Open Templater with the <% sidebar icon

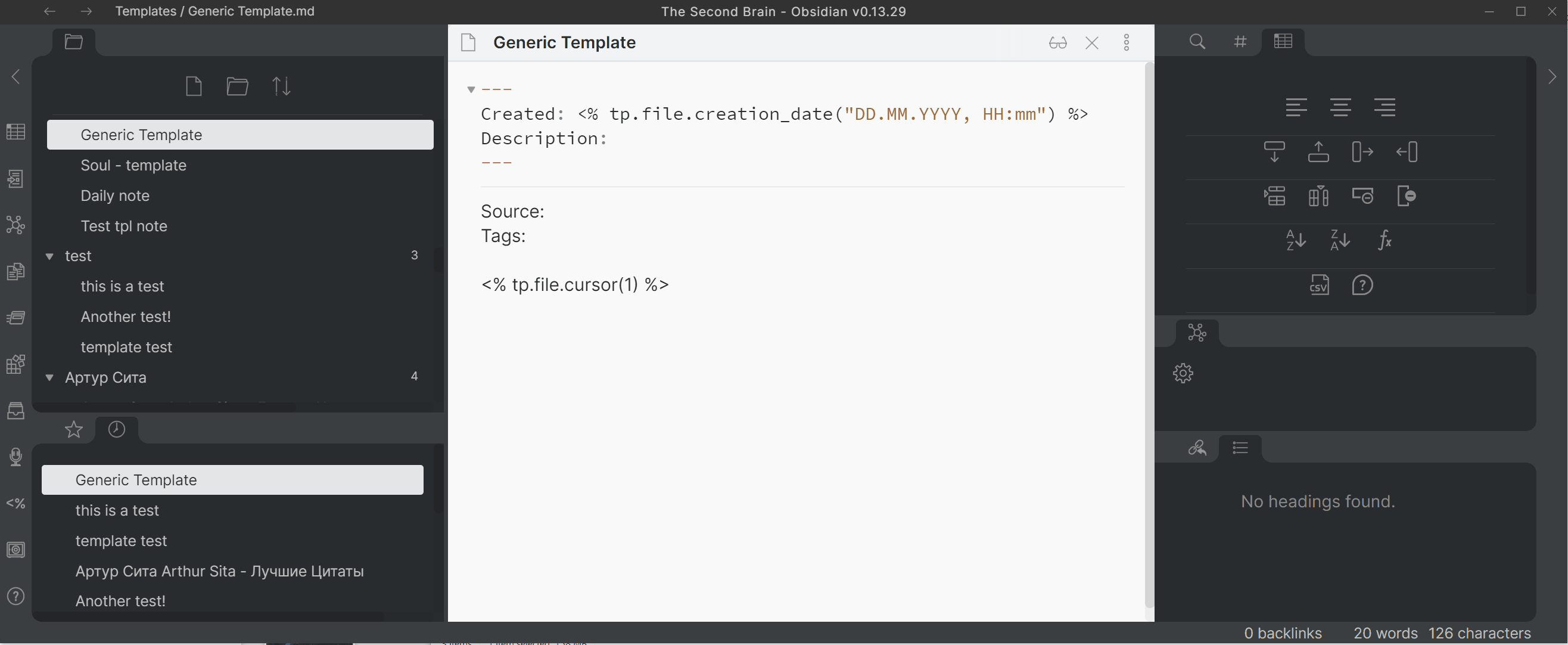[15, 503]
